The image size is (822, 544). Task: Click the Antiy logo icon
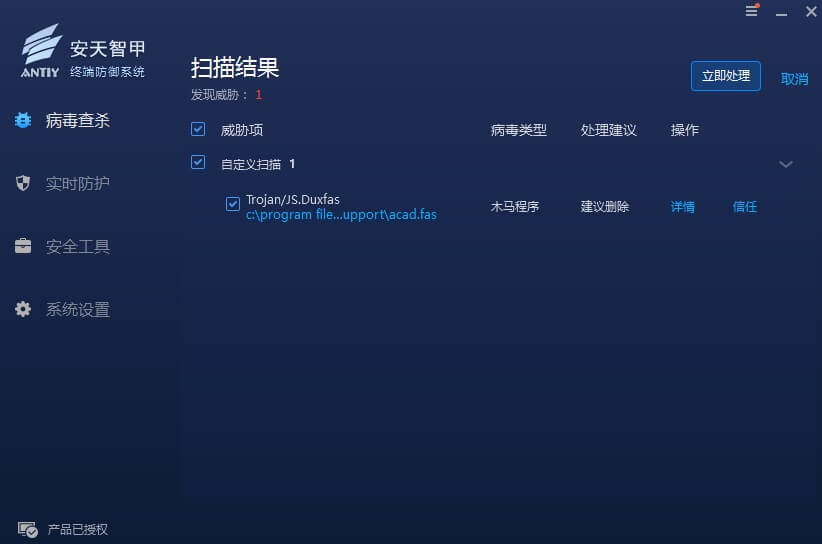(x=41, y=52)
